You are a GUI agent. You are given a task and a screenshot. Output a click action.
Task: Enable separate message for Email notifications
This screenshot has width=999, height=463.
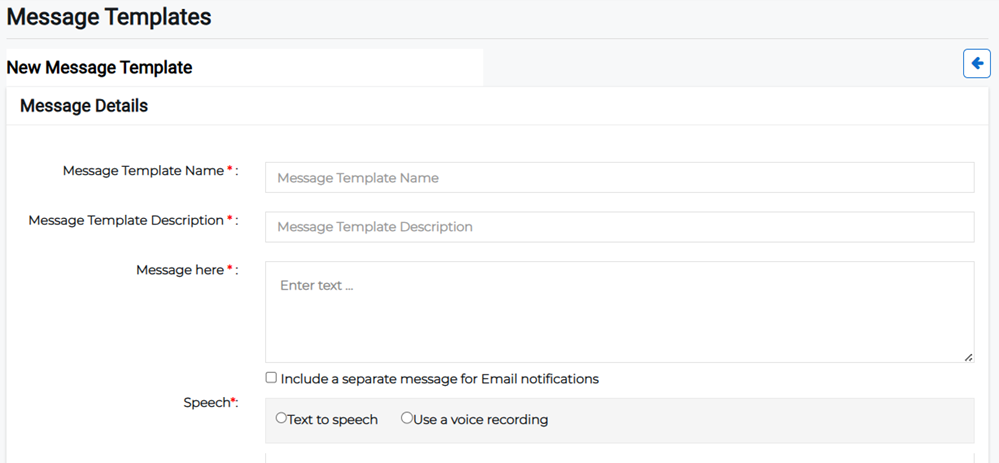[271, 378]
